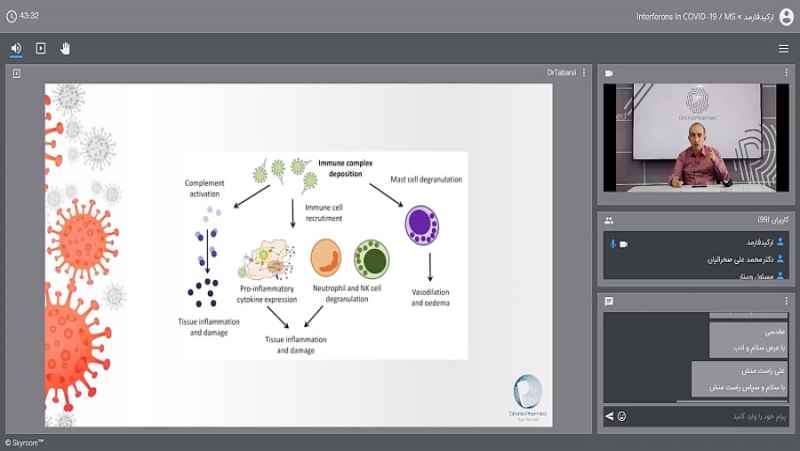800x451 pixels.
Task: Click the user profile avatar icon
Action: coord(787,17)
